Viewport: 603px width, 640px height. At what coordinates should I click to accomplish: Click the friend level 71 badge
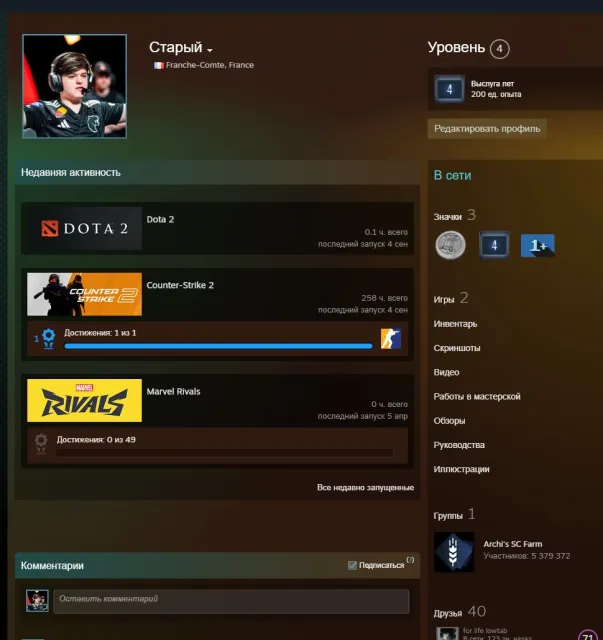click(x=588, y=635)
